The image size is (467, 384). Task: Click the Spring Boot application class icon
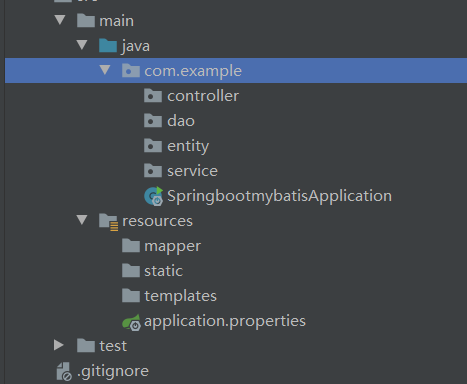tap(153, 196)
